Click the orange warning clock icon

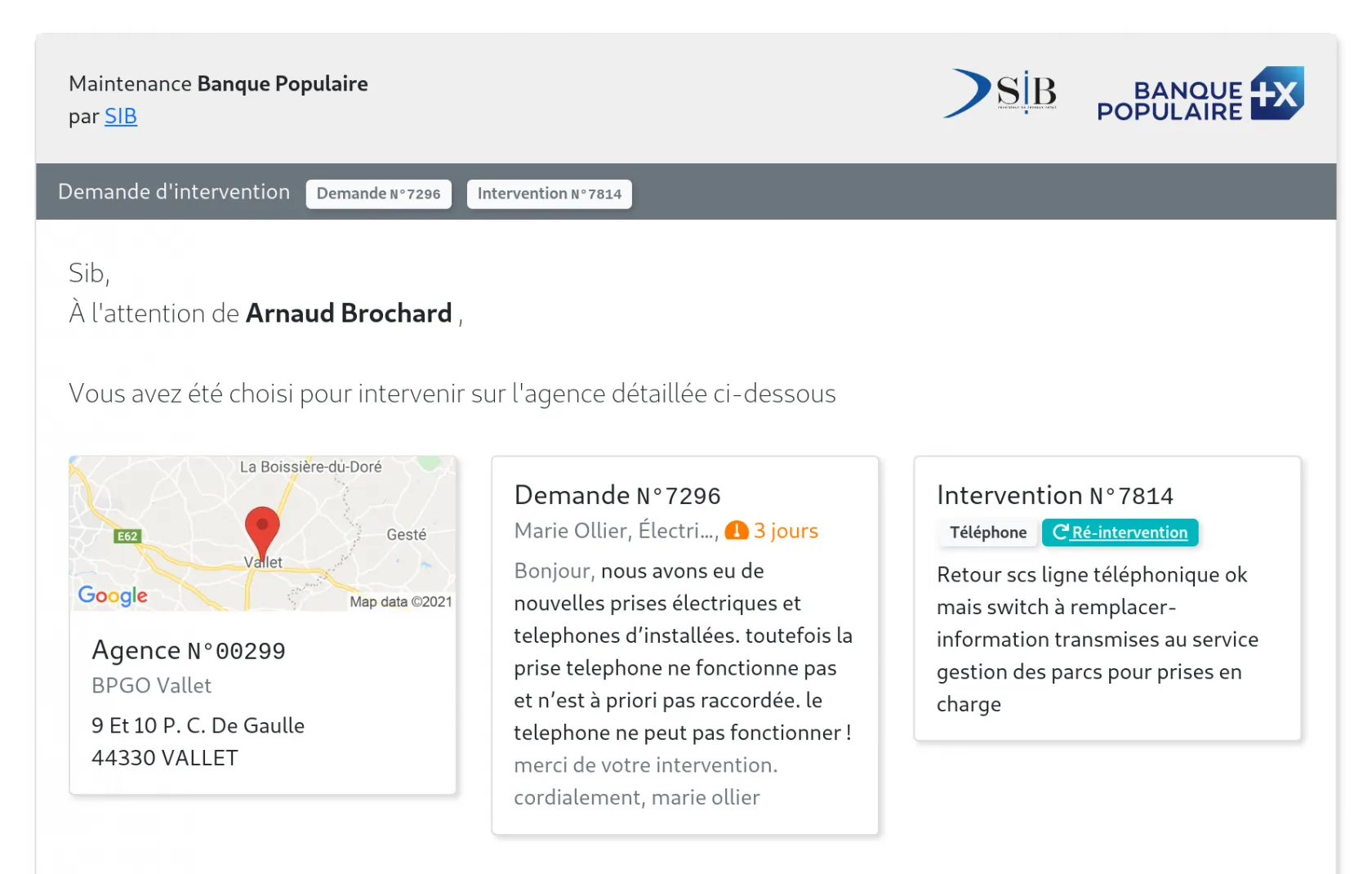tap(737, 531)
